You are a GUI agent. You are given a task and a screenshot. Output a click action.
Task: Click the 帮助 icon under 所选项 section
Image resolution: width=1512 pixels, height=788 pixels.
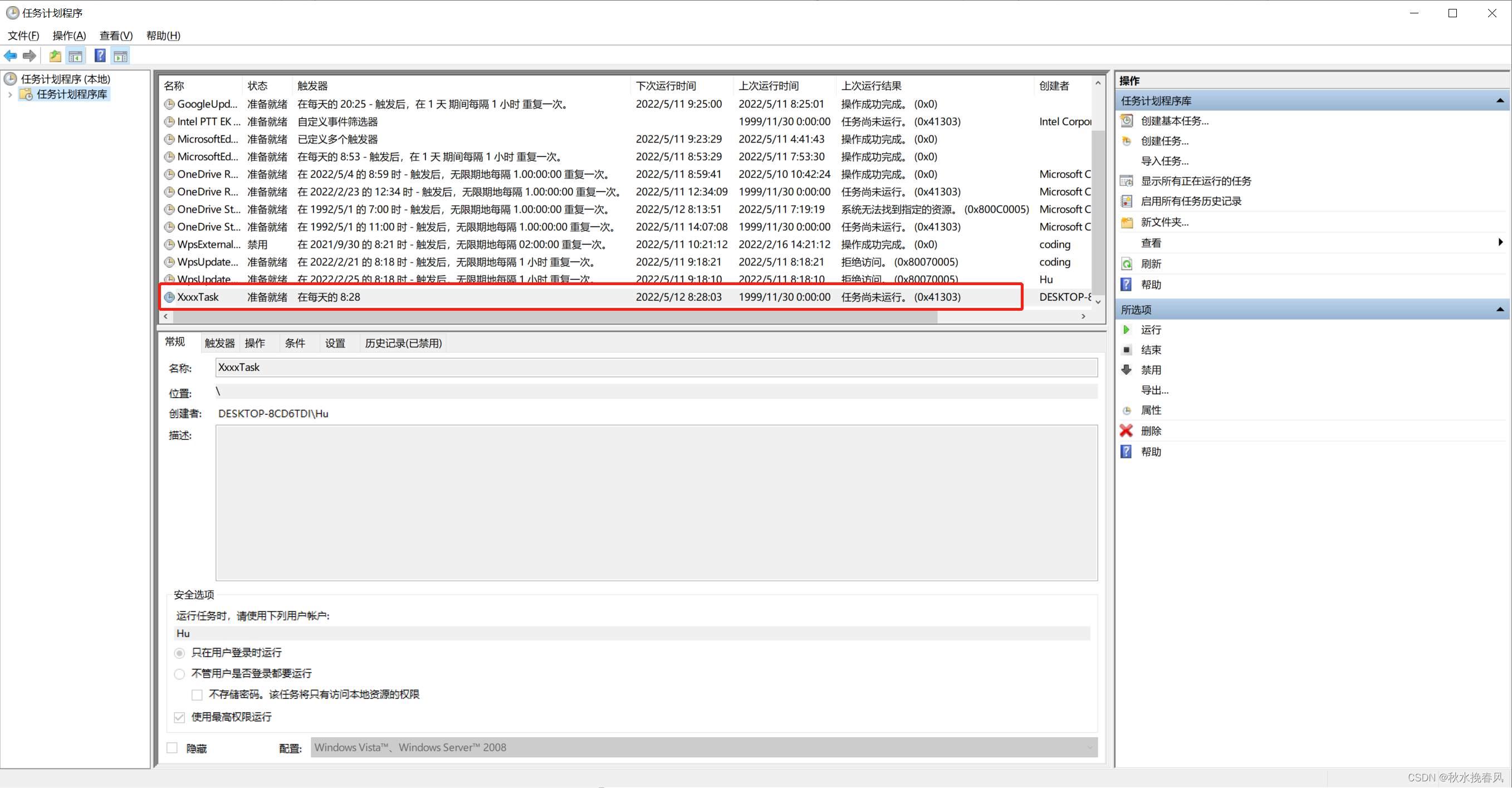pyautogui.click(x=1127, y=452)
